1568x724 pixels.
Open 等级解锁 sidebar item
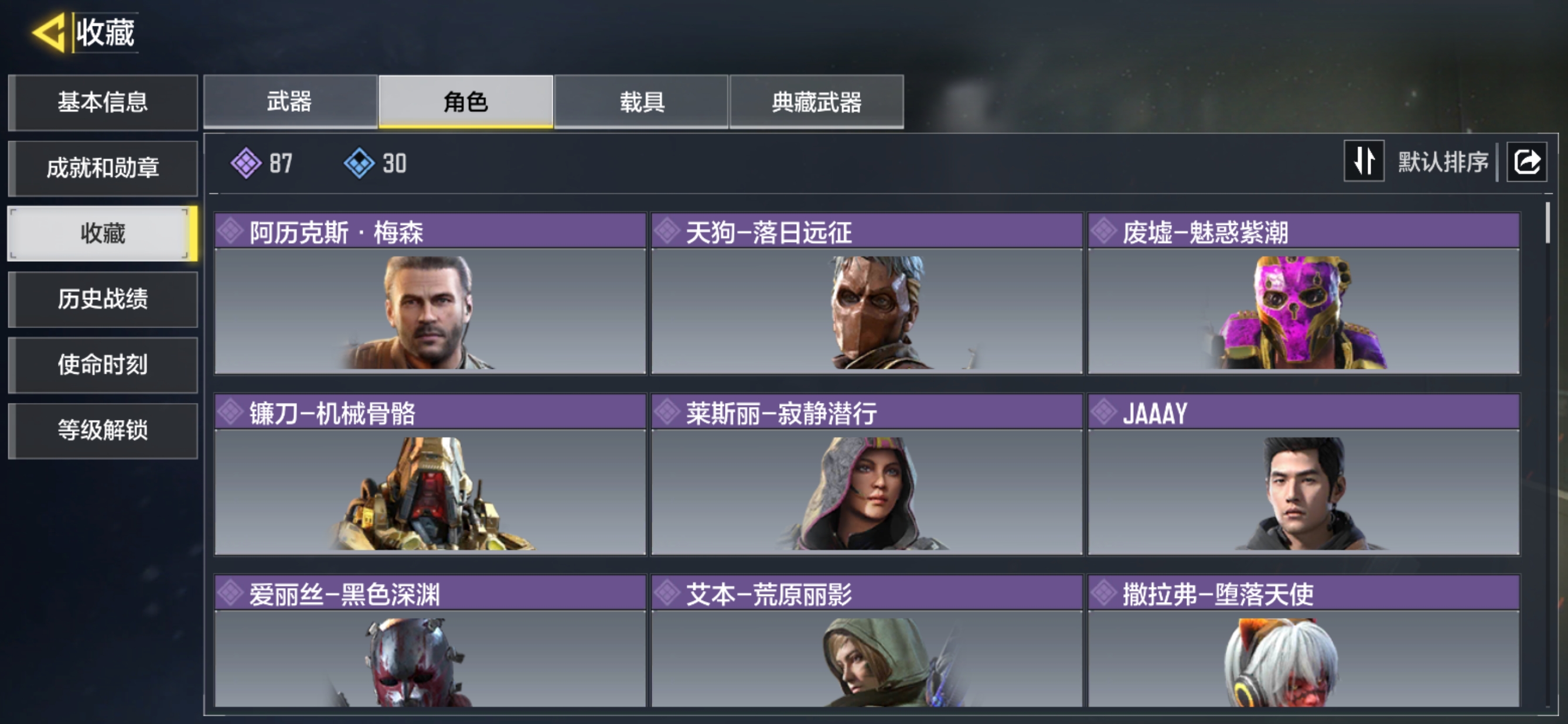(103, 431)
